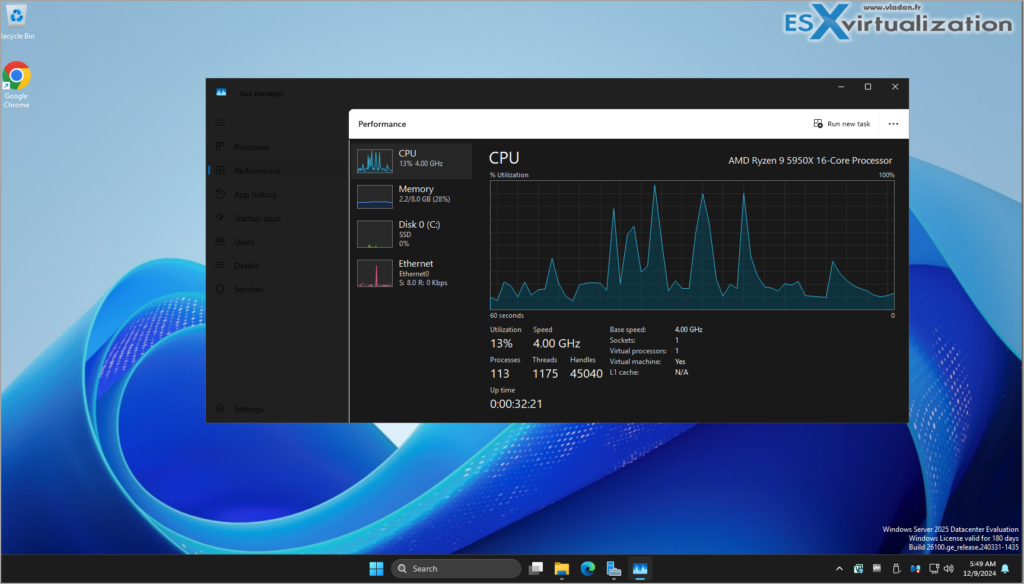
Task: Collapse the Task Manager navigation pane
Action: click(220, 122)
